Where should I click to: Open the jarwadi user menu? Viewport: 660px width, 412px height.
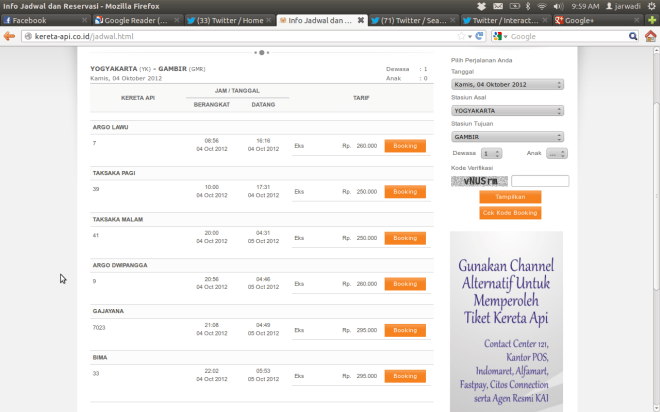point(623,6)
